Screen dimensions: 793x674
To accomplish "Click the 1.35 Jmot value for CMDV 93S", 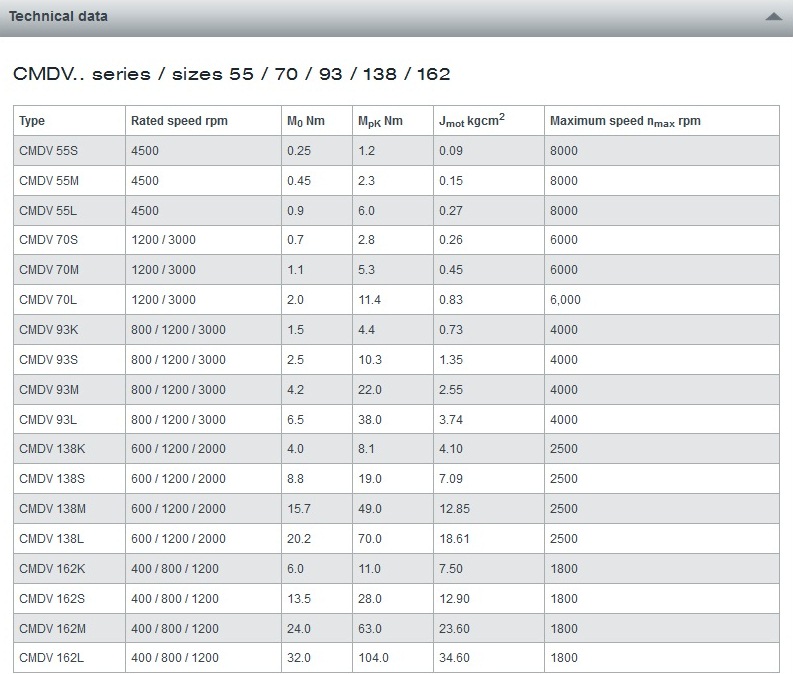I will coord(451,360).
